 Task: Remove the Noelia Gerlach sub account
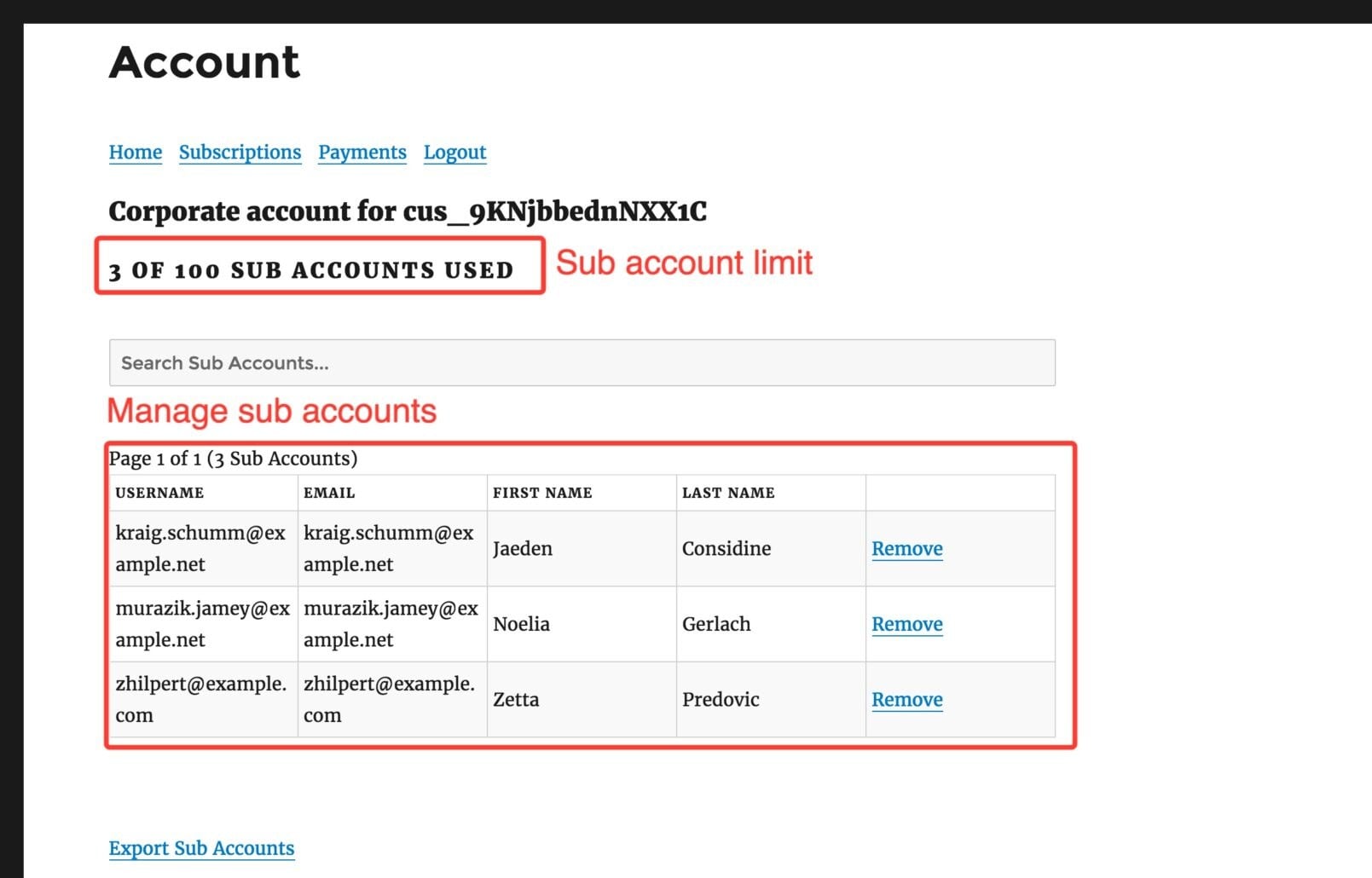coord(906,624)
